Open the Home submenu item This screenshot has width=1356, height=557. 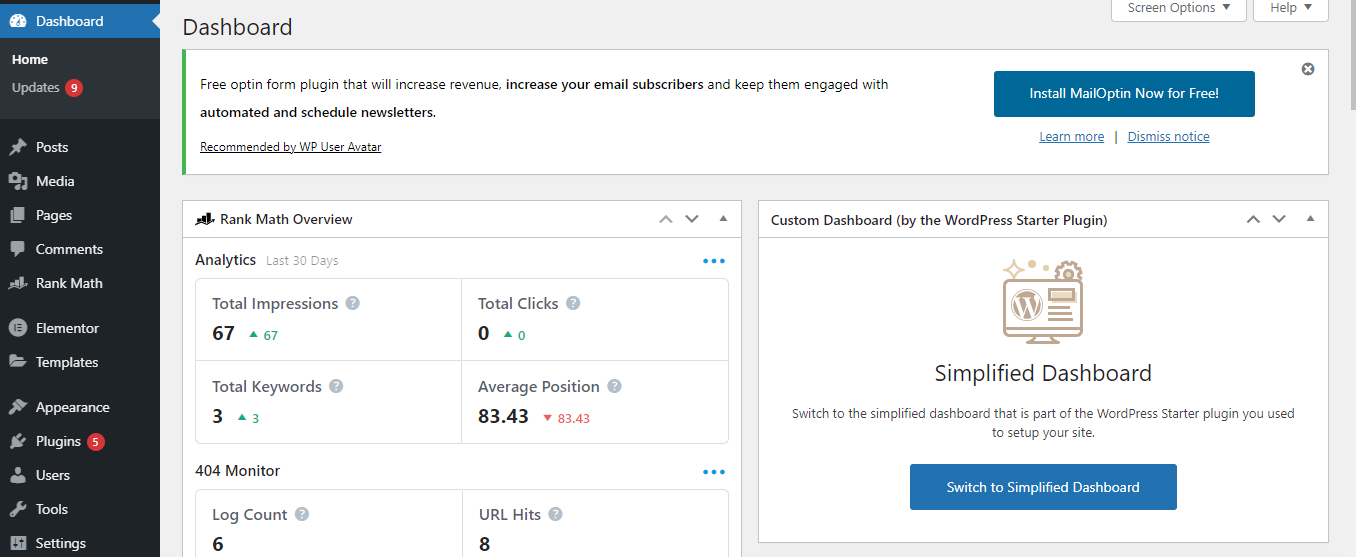click(x=30, y=60)
